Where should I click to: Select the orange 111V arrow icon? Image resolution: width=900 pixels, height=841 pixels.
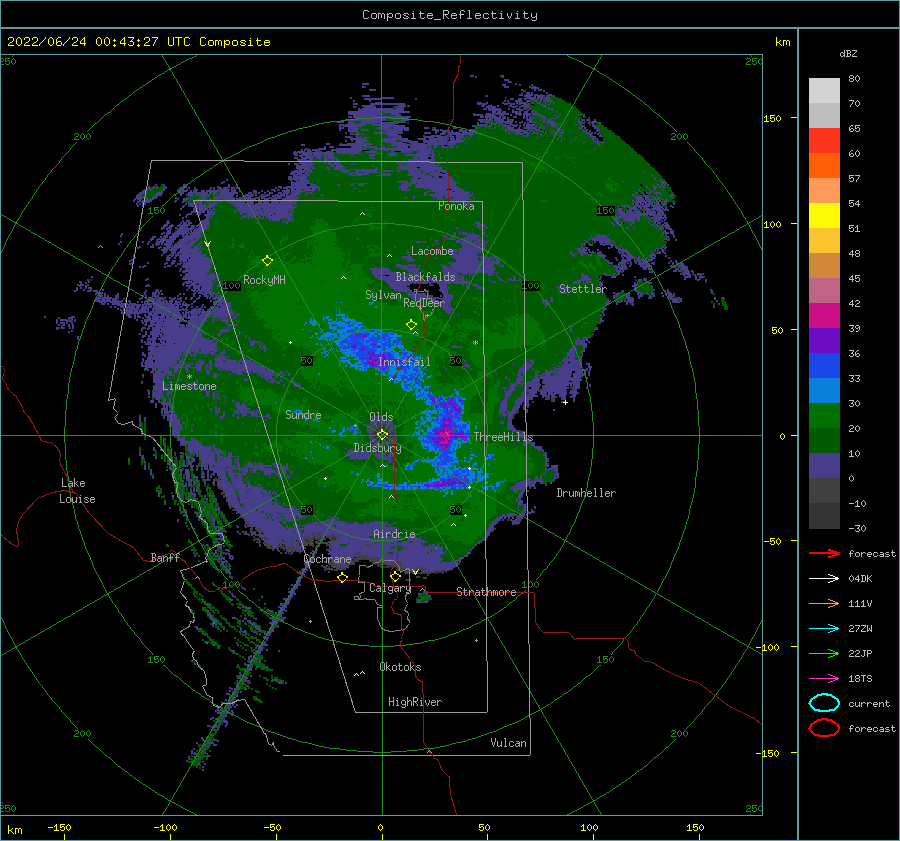[x=824, y=603]
